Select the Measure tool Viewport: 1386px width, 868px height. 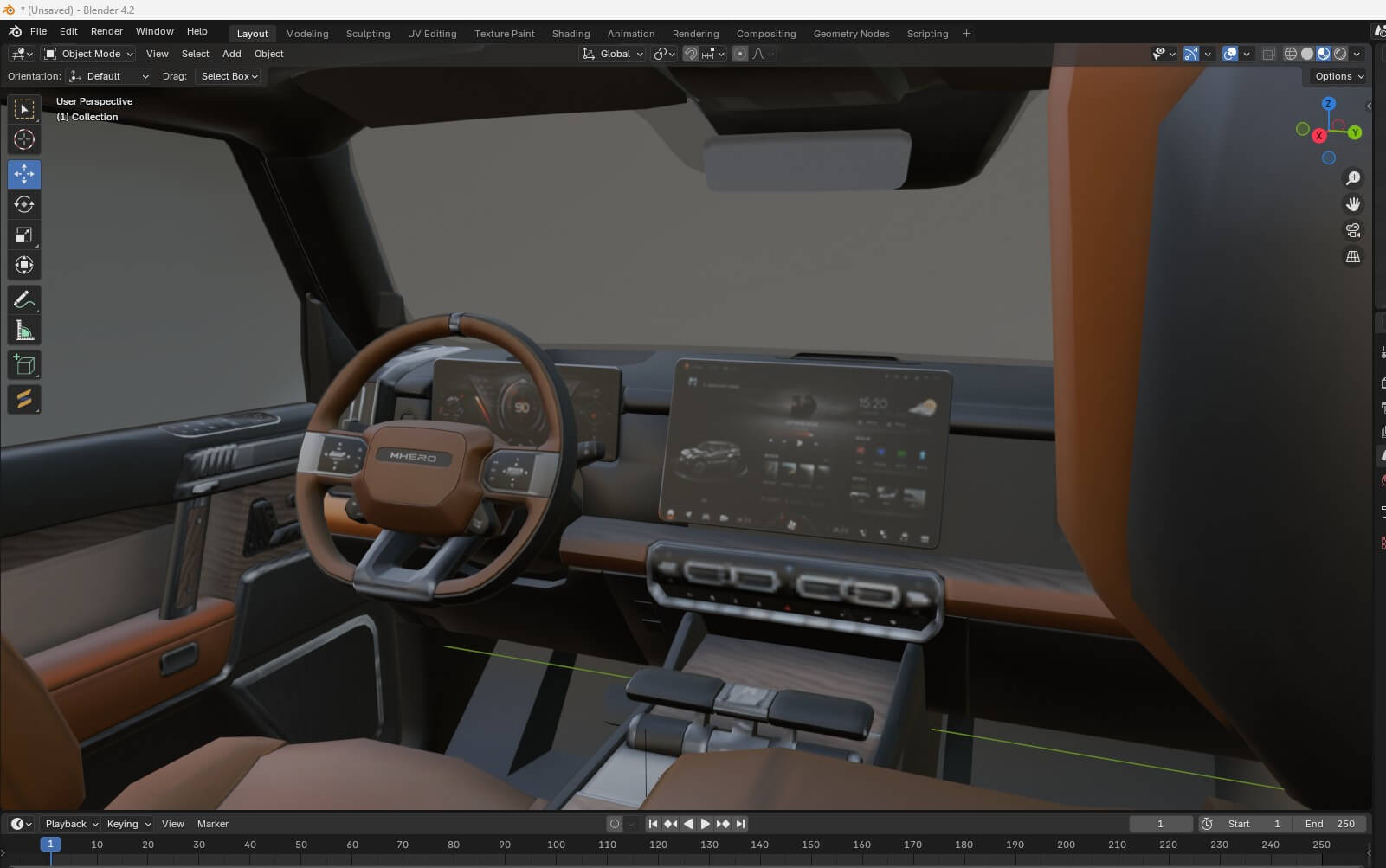pos(24,331)
